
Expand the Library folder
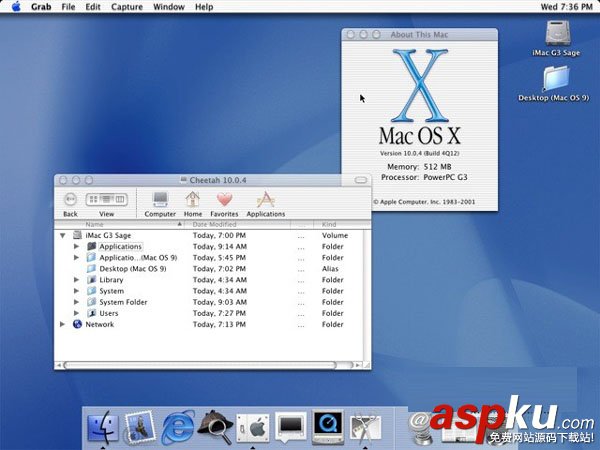pos(77,280)
